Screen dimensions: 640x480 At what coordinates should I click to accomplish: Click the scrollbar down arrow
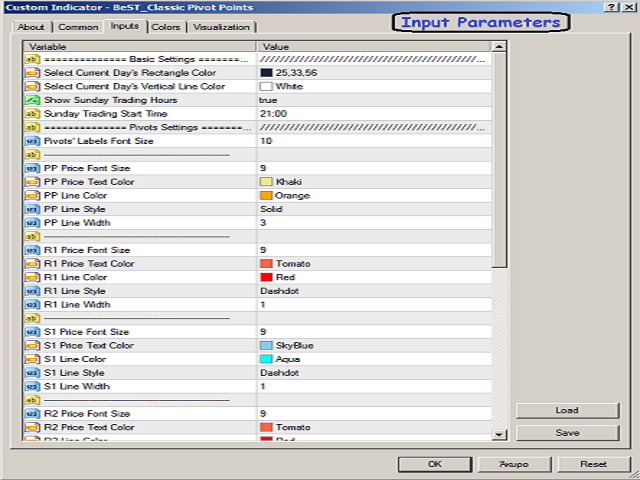(x=499, y=435)
